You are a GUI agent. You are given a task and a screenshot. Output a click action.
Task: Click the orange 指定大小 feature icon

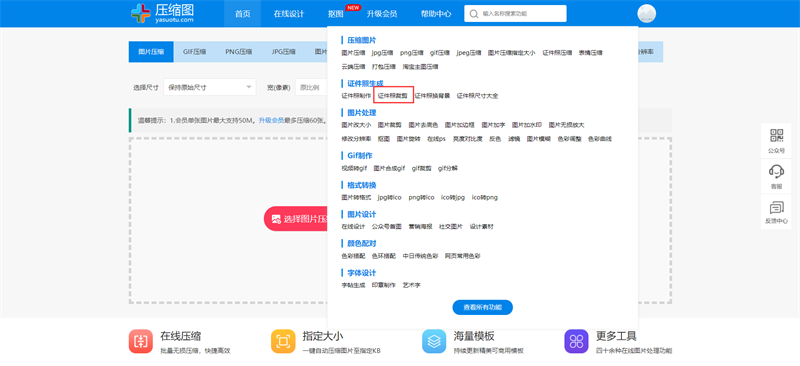[x=283, y=341]
